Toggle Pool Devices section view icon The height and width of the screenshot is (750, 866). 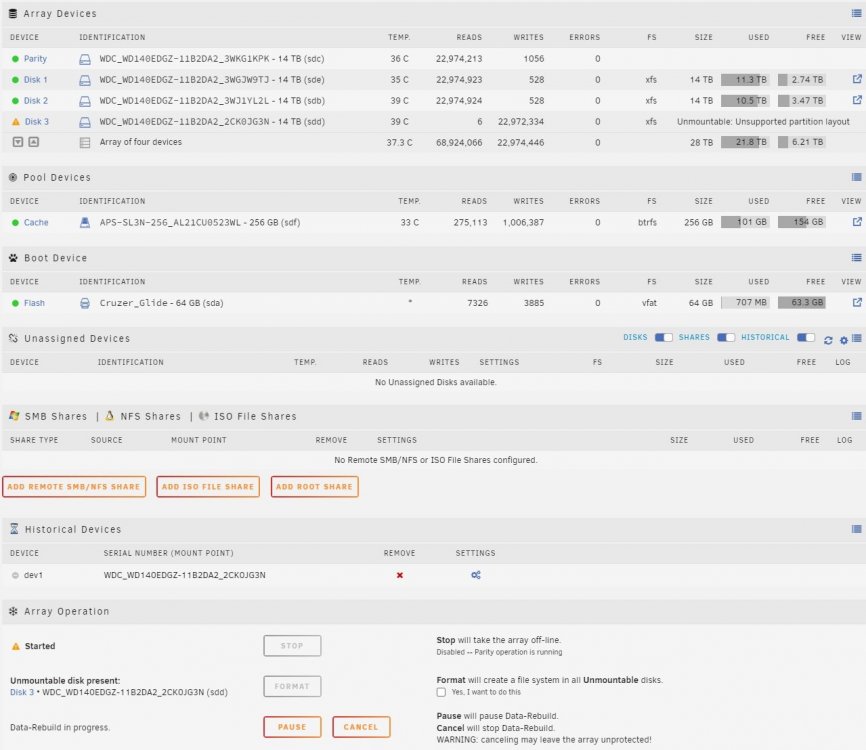coord(856,177)
